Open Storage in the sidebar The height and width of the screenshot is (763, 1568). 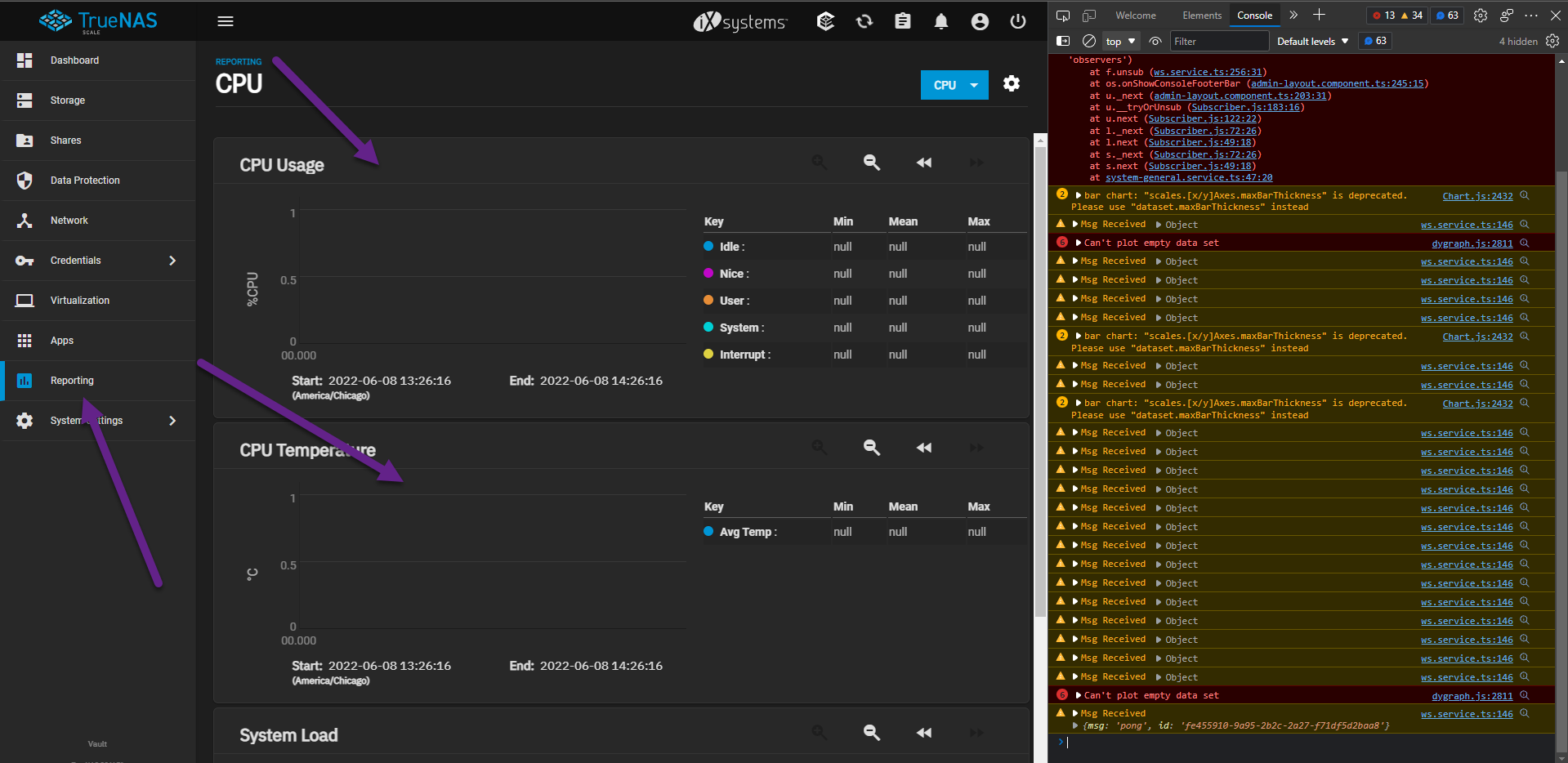click(x=68, y=100)
